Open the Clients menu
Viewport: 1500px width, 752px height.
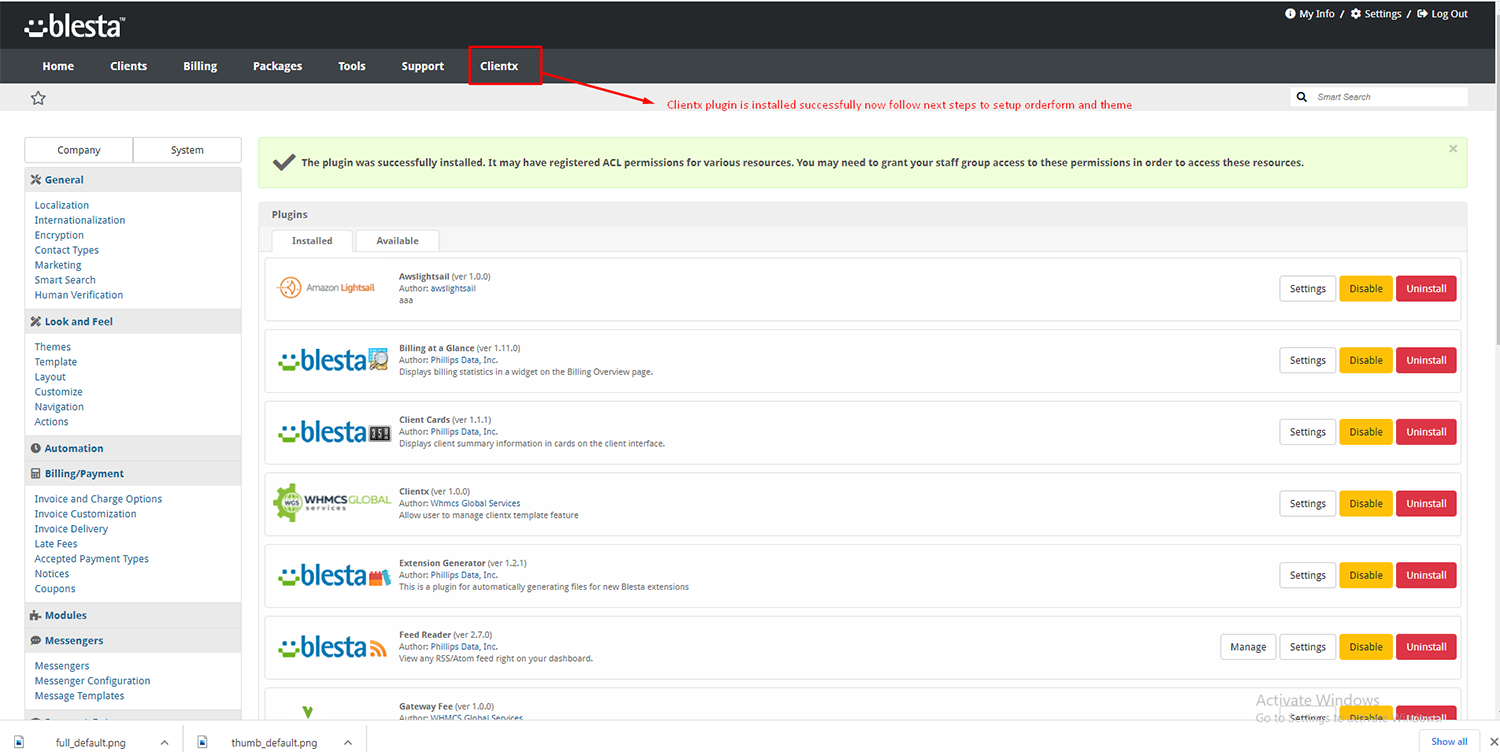(x=128, y=66)
